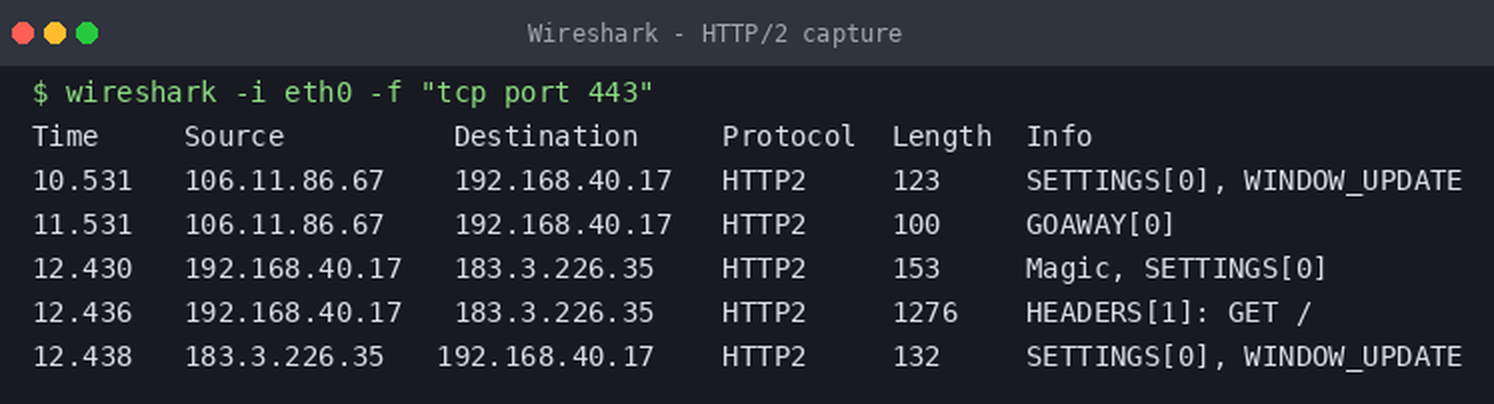The height and width of the screenshot is (404, 1494).
Task: Click the GOAWAY[0] info entry
Action: [1100, 225]
